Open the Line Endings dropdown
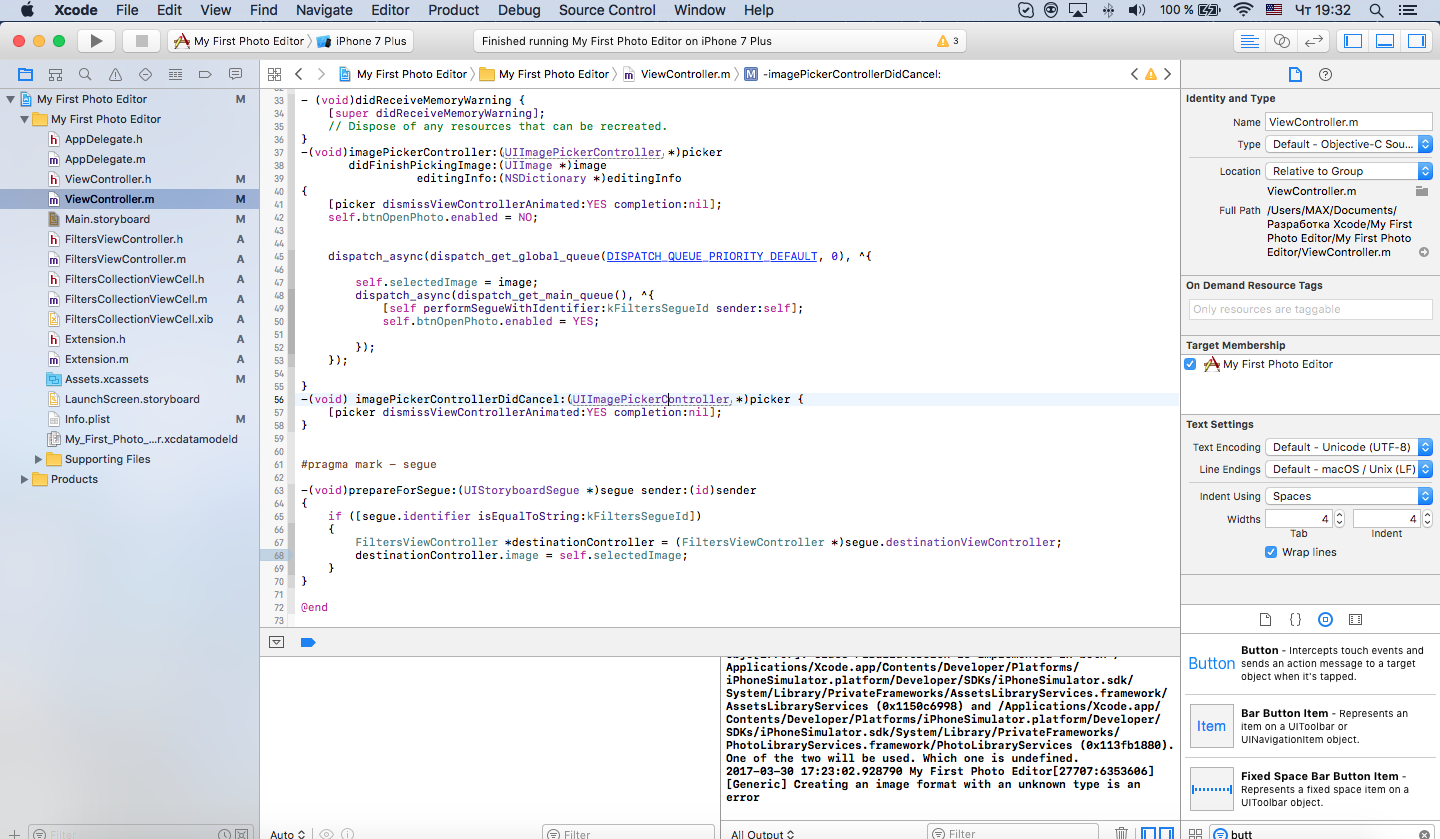1440x839 pixels. coord(1349,469)
